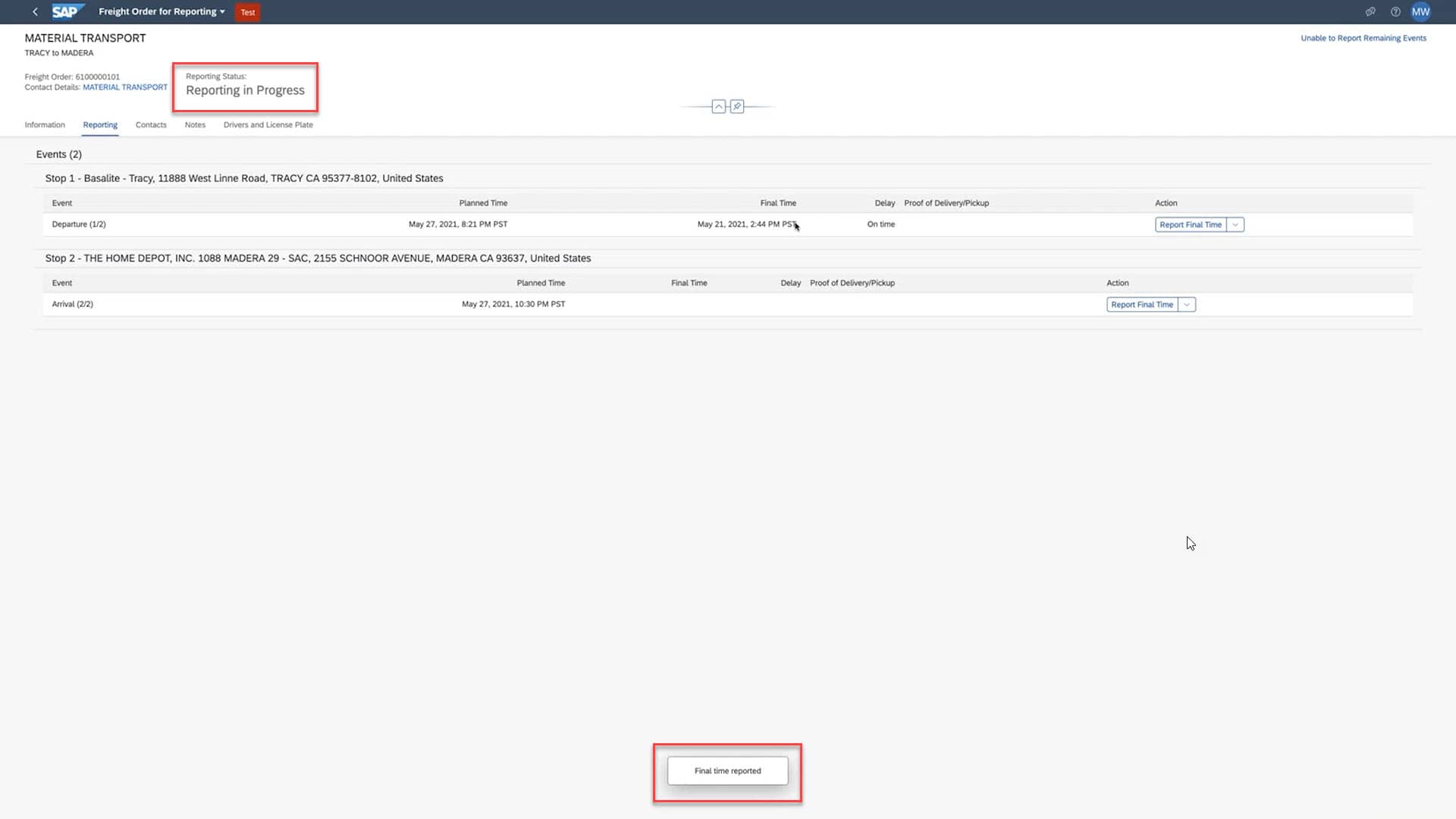Click Report Final Time for Departure (1/2)
This screenshot has height=819, width=1456.
click(1191, 224)
